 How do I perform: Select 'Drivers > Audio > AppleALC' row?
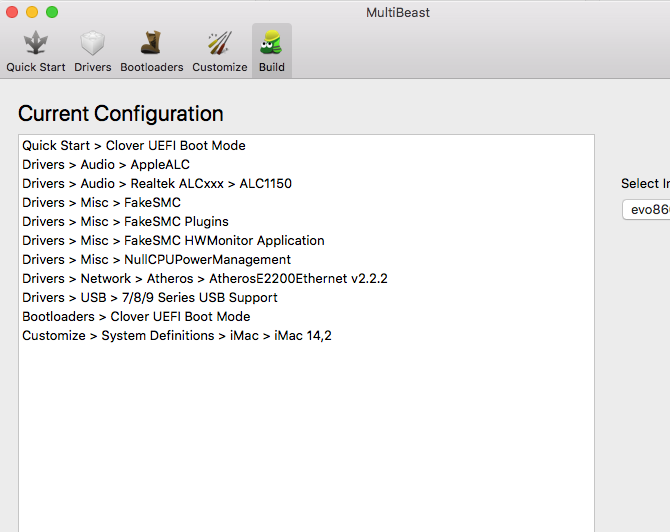(306, 165)
